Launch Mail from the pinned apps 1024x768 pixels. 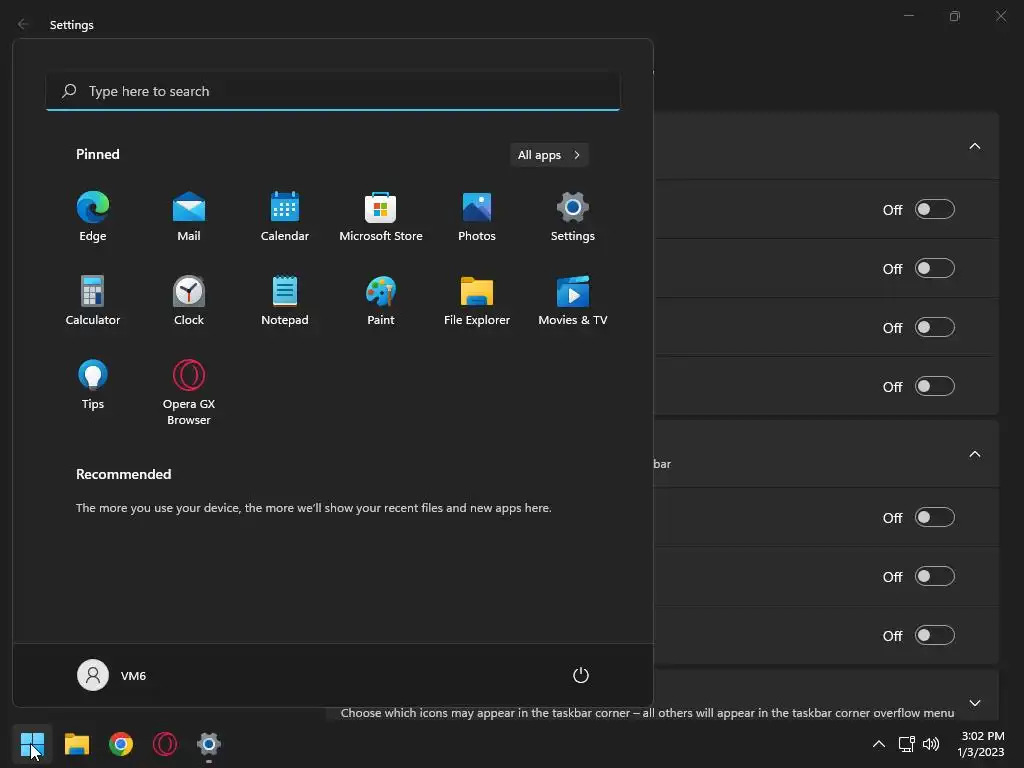[x=189, y=217]
